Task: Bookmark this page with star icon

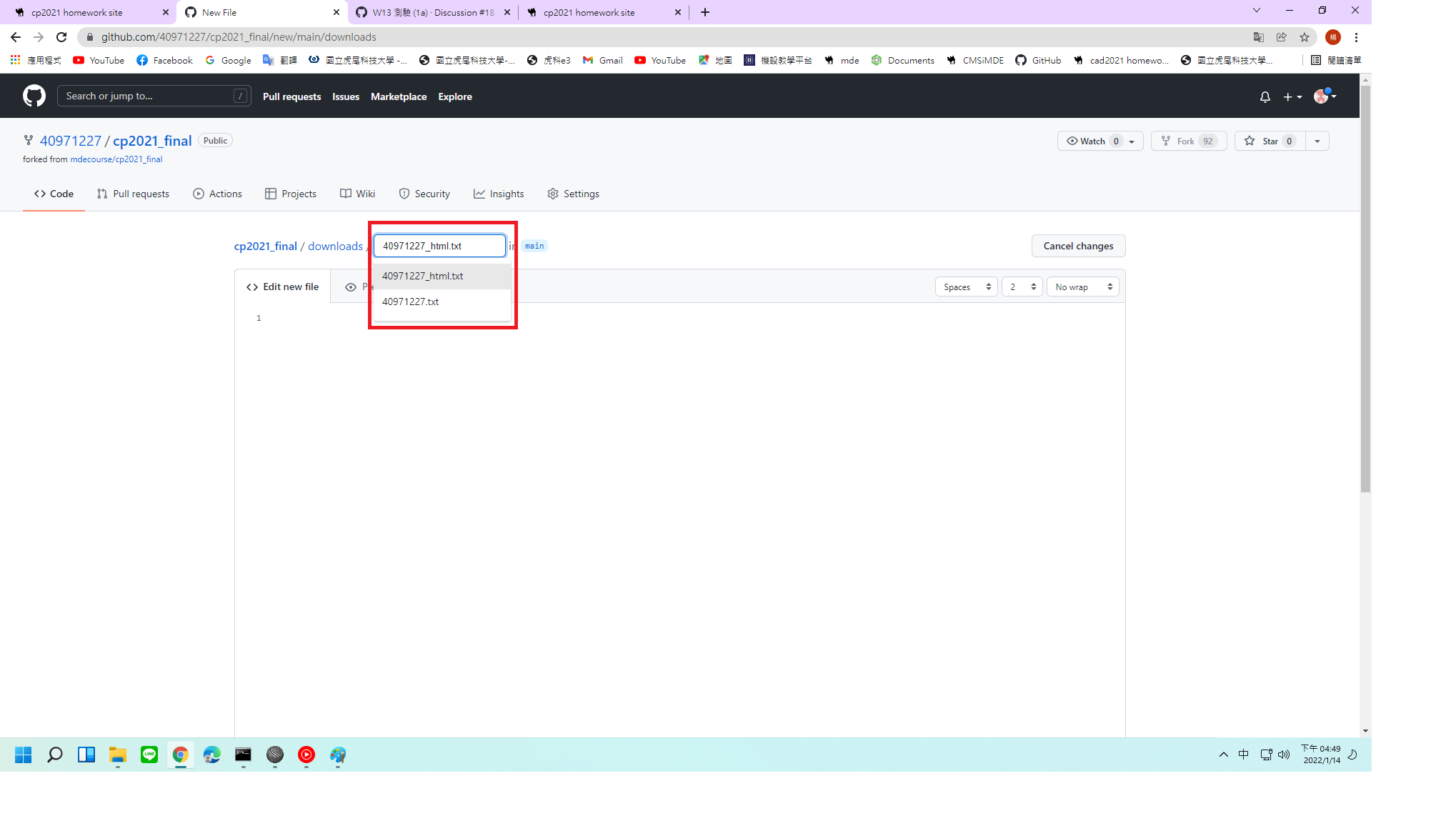Action: pyautogui.click(x=1305, y=37)
